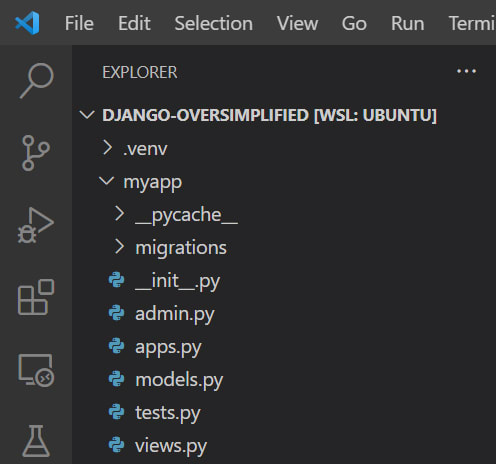
Task: Open the File menu
Action: (x=79, y=23)
